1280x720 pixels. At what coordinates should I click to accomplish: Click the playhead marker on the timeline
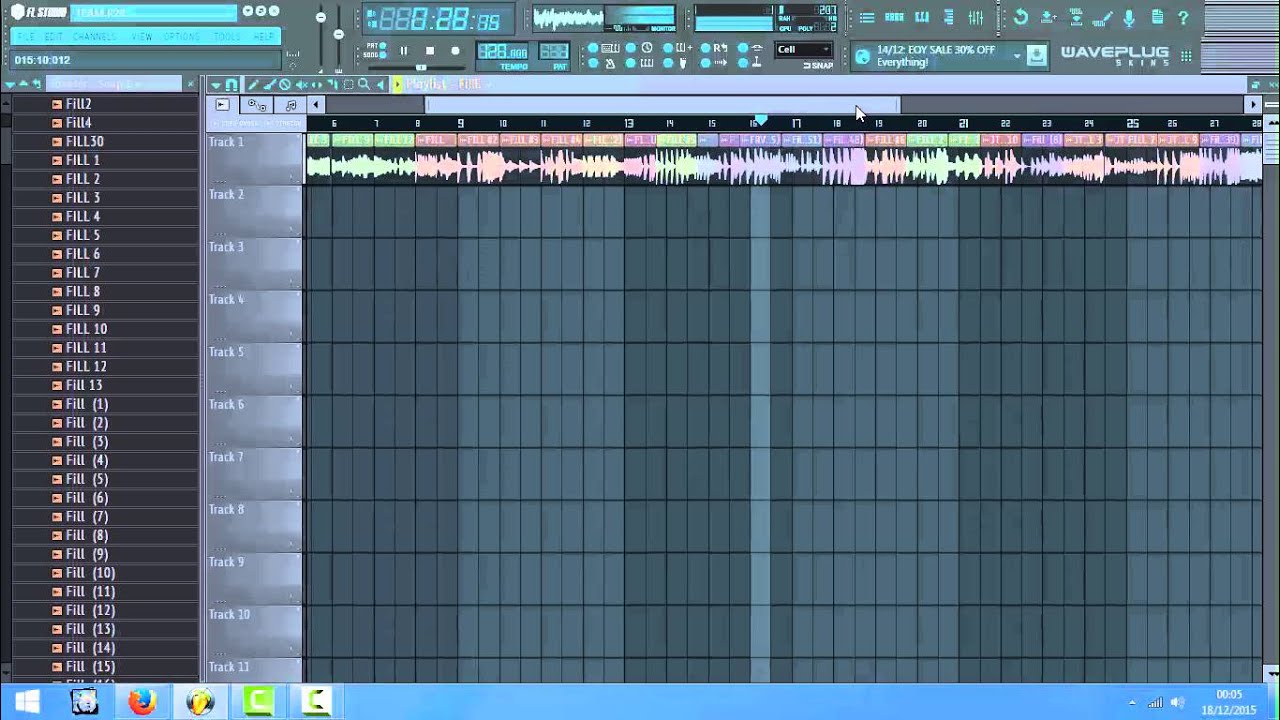(760, 121)
